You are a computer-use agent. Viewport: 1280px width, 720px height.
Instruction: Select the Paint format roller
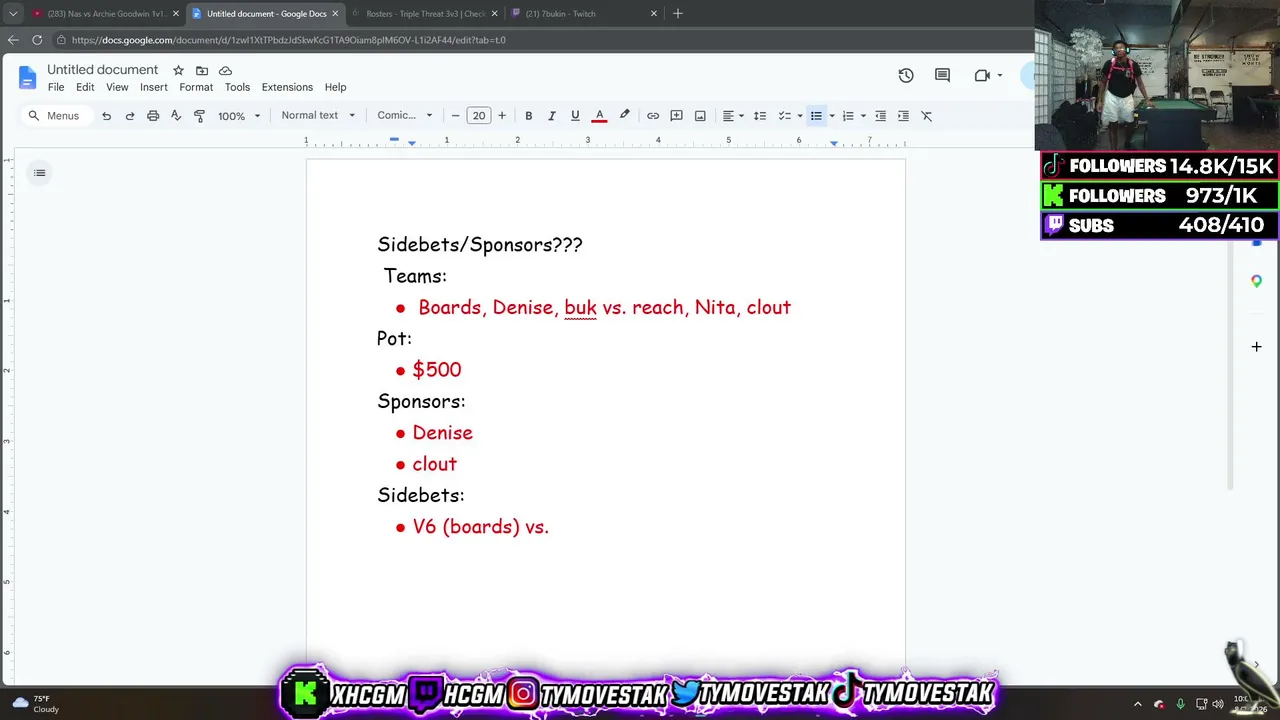click(199, 116)
